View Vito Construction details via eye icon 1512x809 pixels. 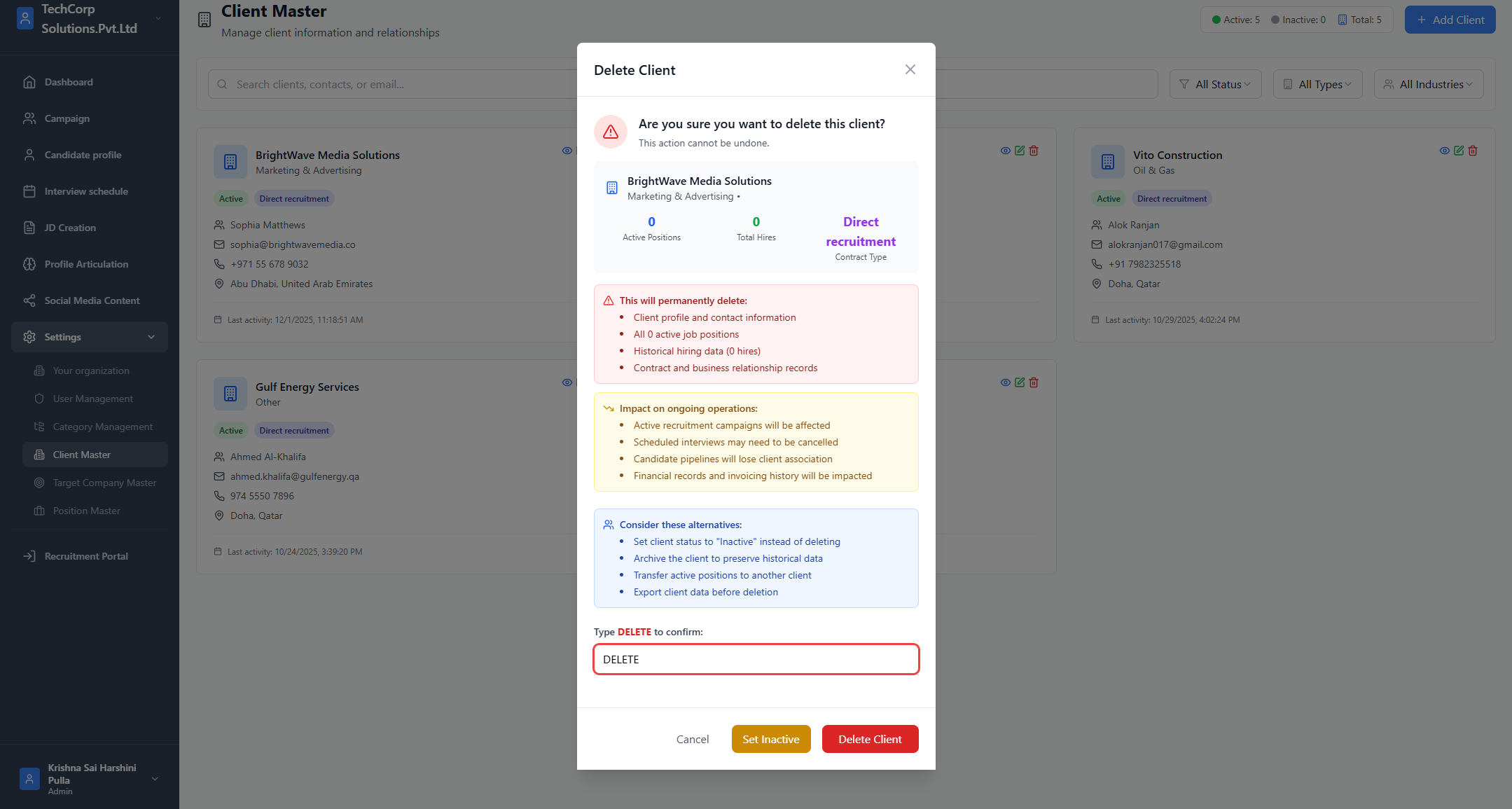[x=1444, y=151]
